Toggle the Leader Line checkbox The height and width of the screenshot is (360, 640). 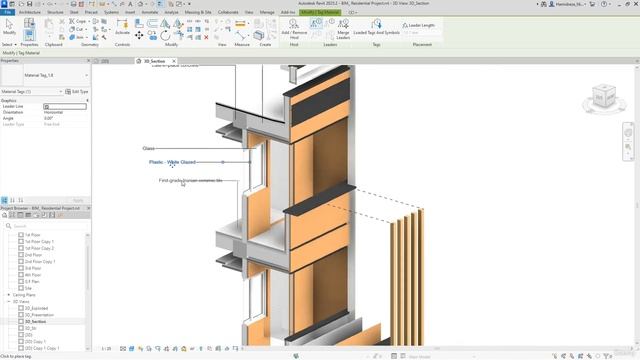(x=46, y=107)
